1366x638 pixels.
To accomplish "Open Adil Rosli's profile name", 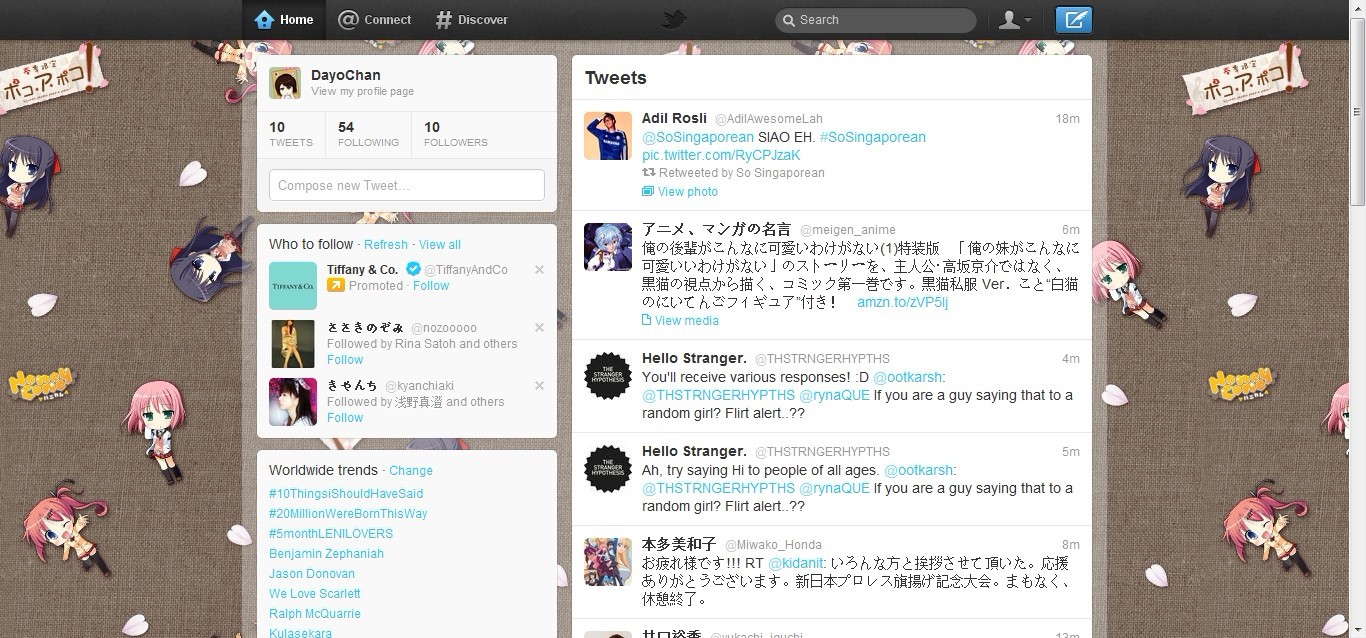I will [674, 118].
